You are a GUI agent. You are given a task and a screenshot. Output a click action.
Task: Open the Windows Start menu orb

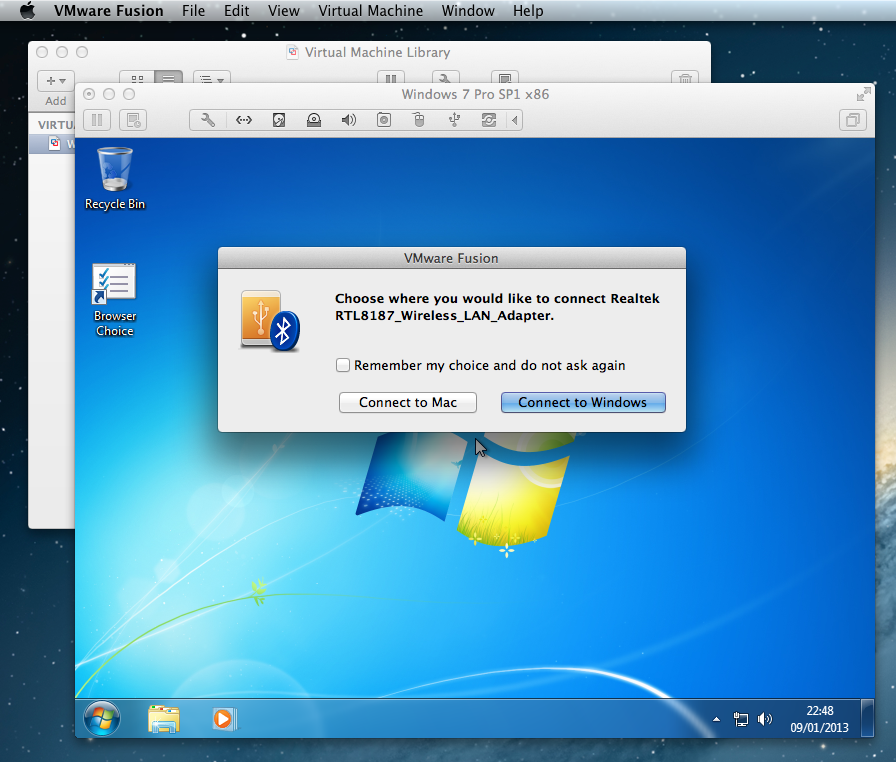coord(102,718)
